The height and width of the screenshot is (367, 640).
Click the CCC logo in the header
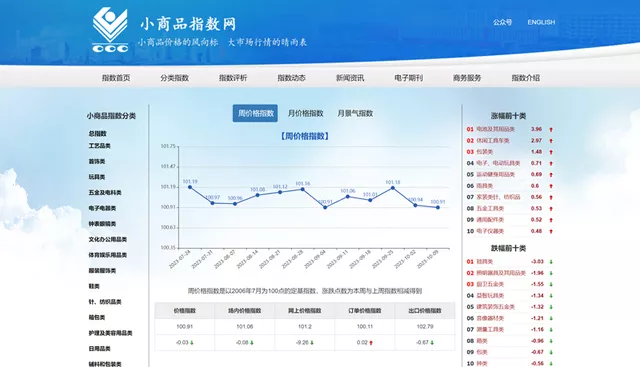(110, 30)
